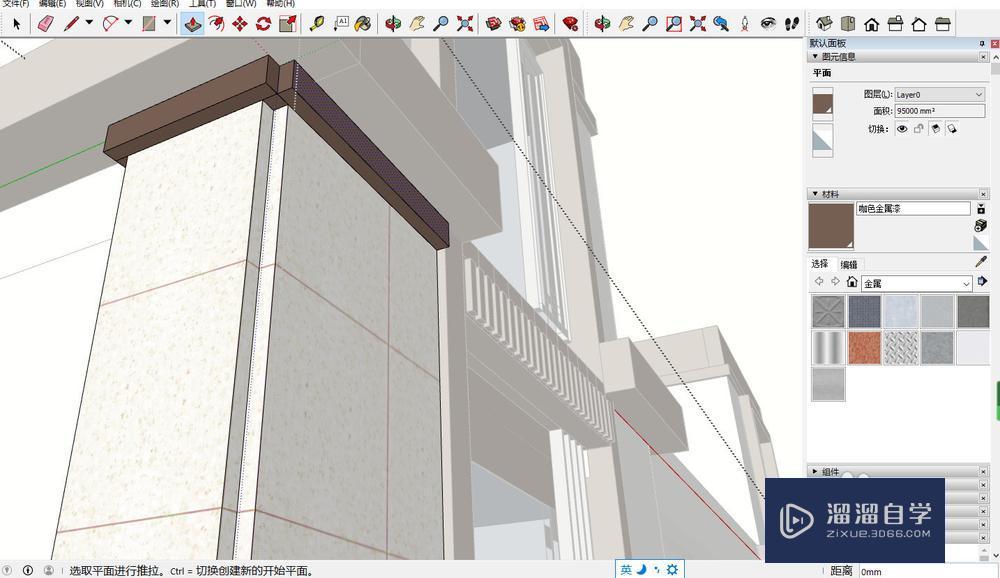
Task: Click the IME 英 language indicator
Action: pos(626,570)
